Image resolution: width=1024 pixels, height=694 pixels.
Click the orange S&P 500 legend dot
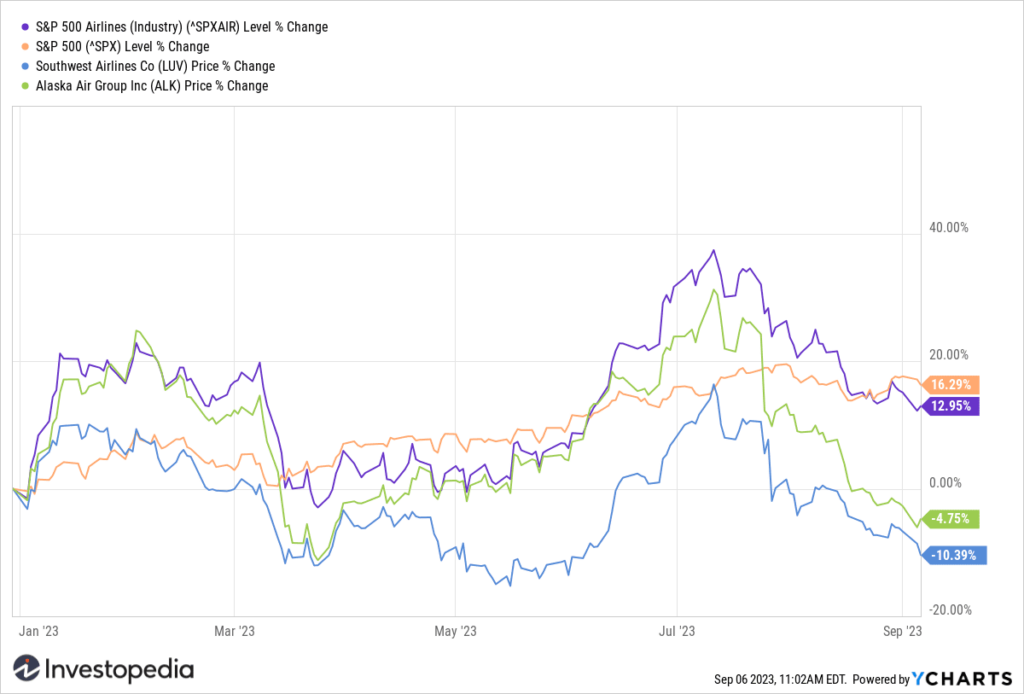tap(25, 47)
